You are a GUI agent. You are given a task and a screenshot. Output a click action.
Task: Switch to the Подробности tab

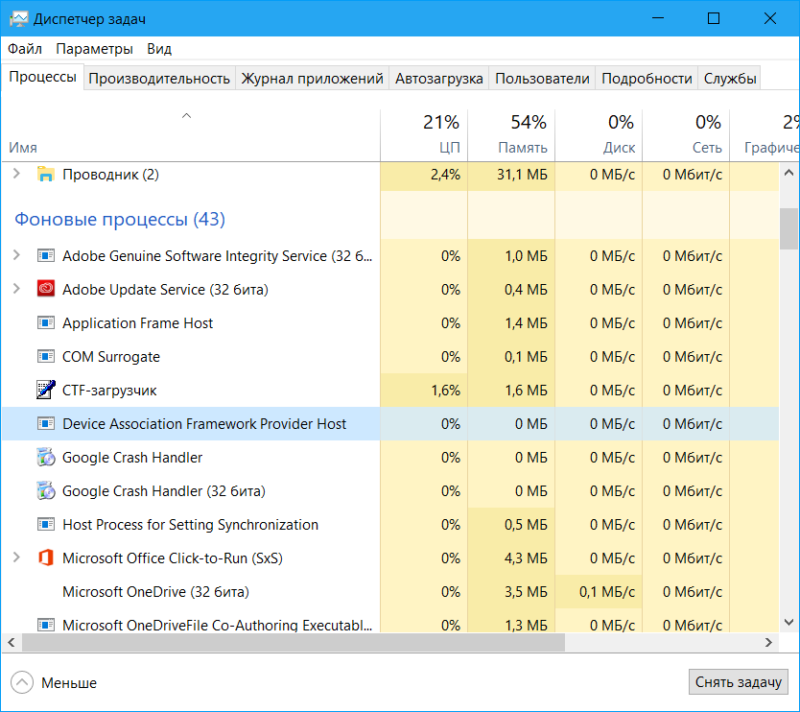click(x=646, y=79)
